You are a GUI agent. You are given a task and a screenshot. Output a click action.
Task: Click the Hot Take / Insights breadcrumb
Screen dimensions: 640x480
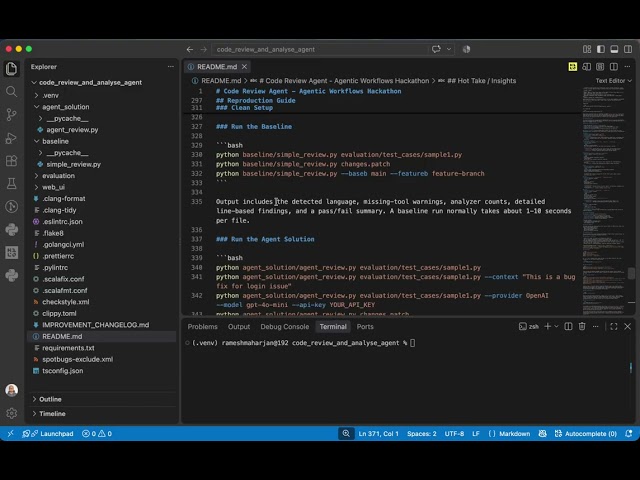481,81
